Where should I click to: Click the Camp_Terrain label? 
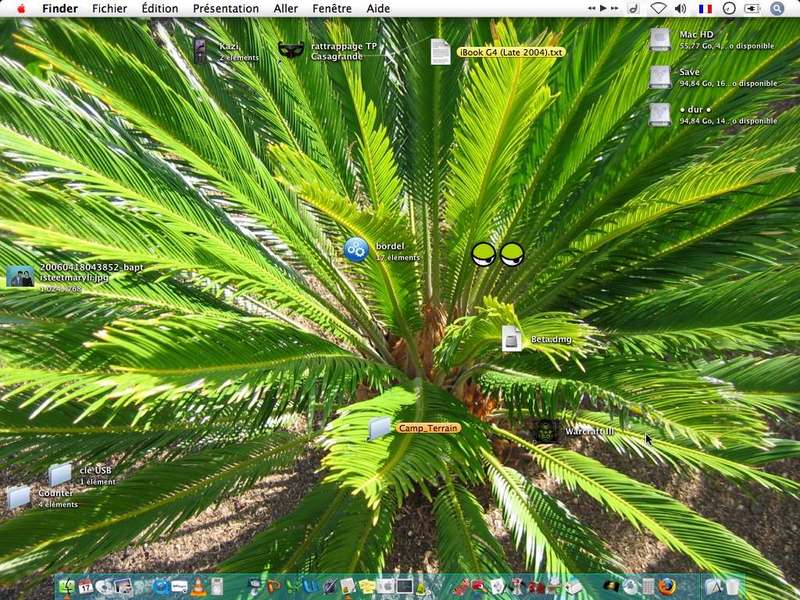[x=428, y=428]
